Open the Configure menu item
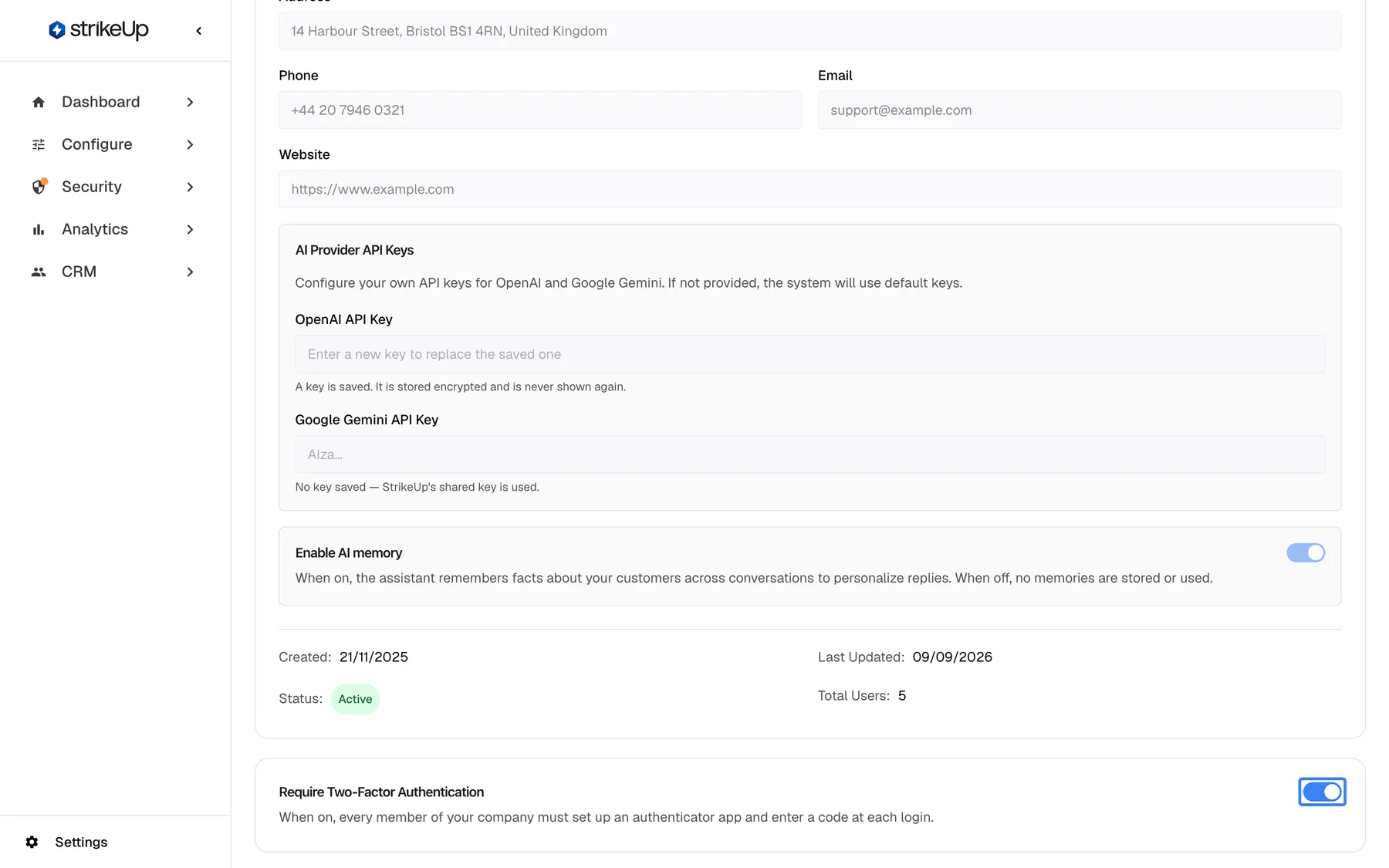This screenshot has width=1389, height=868. coord(114,144)
